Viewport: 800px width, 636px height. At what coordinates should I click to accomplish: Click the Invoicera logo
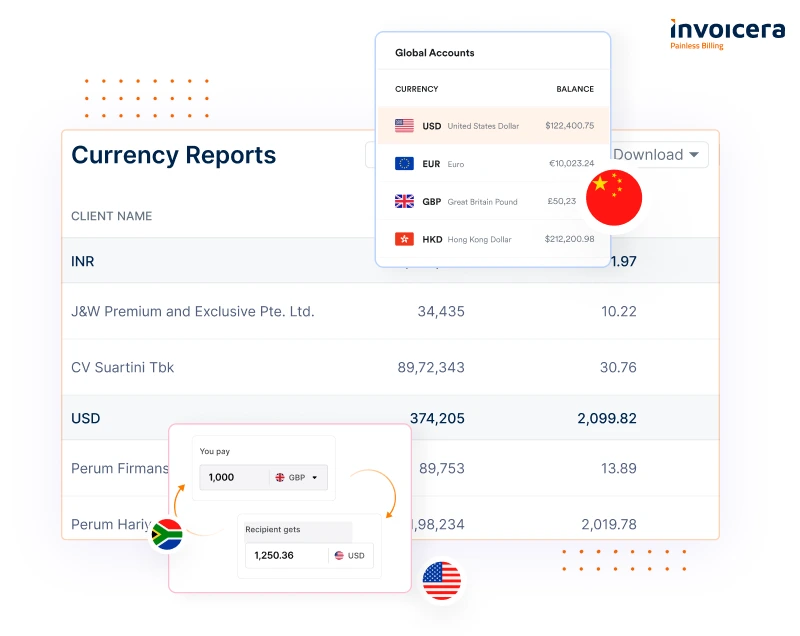pos(727,34)
